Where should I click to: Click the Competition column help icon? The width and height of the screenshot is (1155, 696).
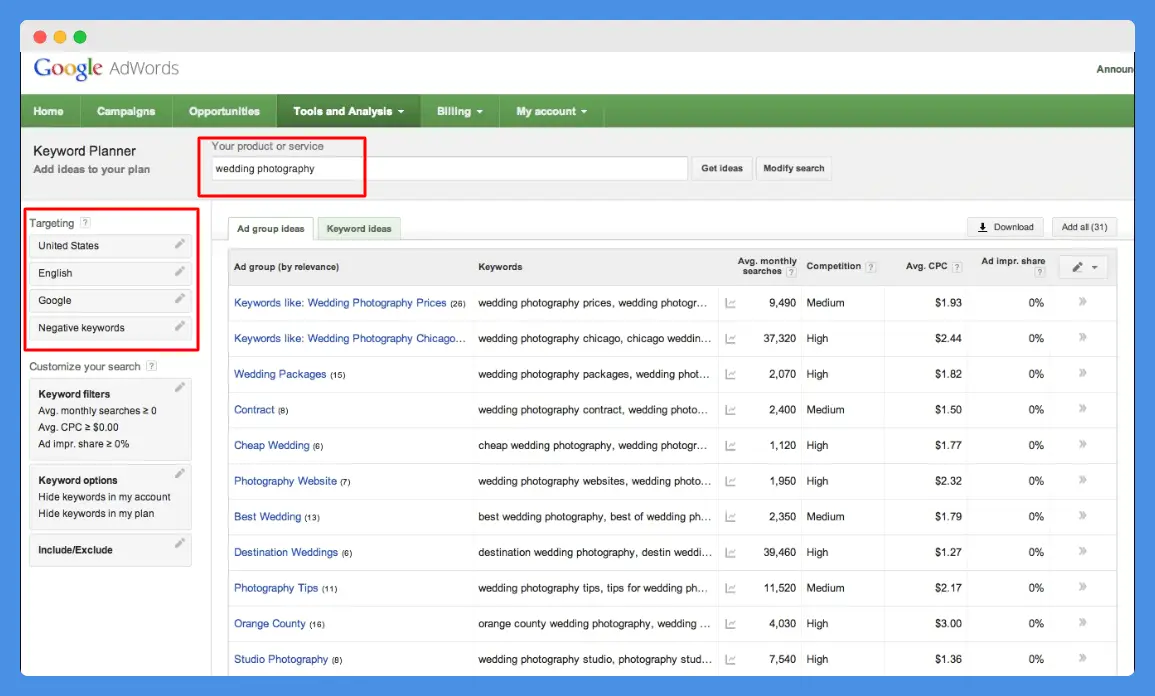(869, 266)
